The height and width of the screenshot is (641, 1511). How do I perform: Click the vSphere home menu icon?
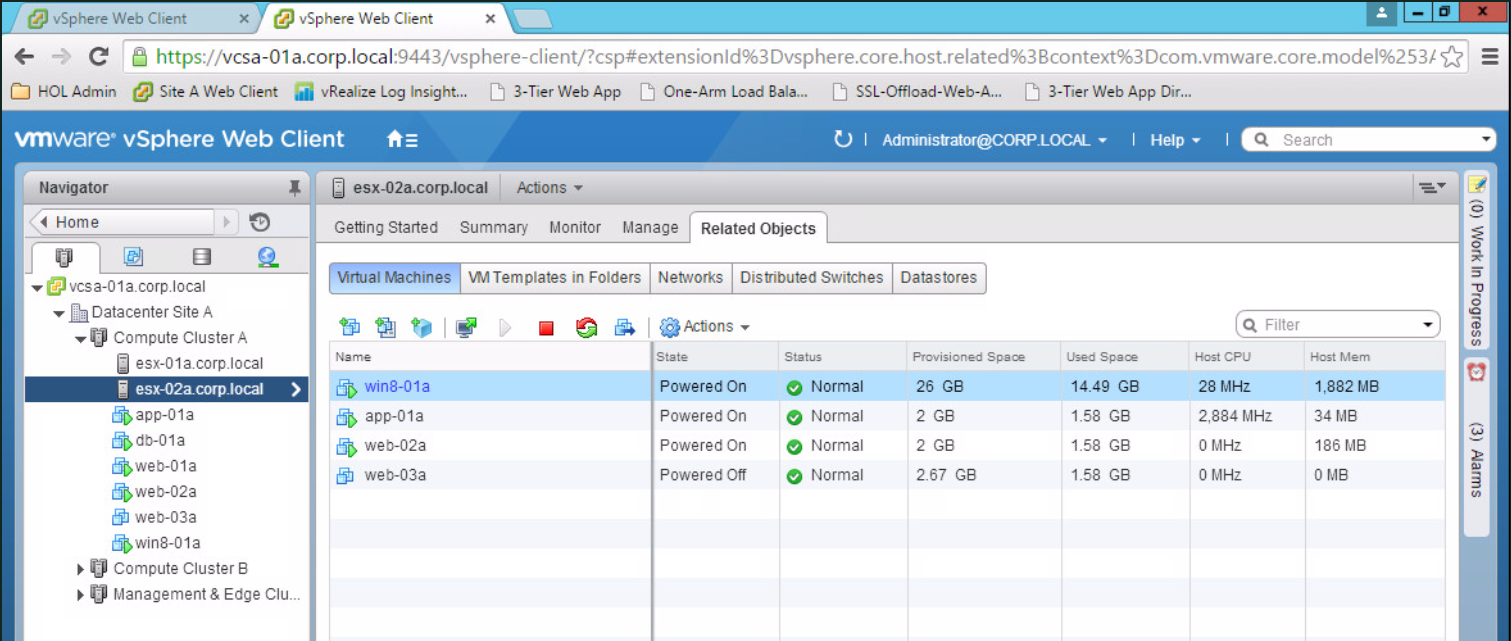point(402,140)
